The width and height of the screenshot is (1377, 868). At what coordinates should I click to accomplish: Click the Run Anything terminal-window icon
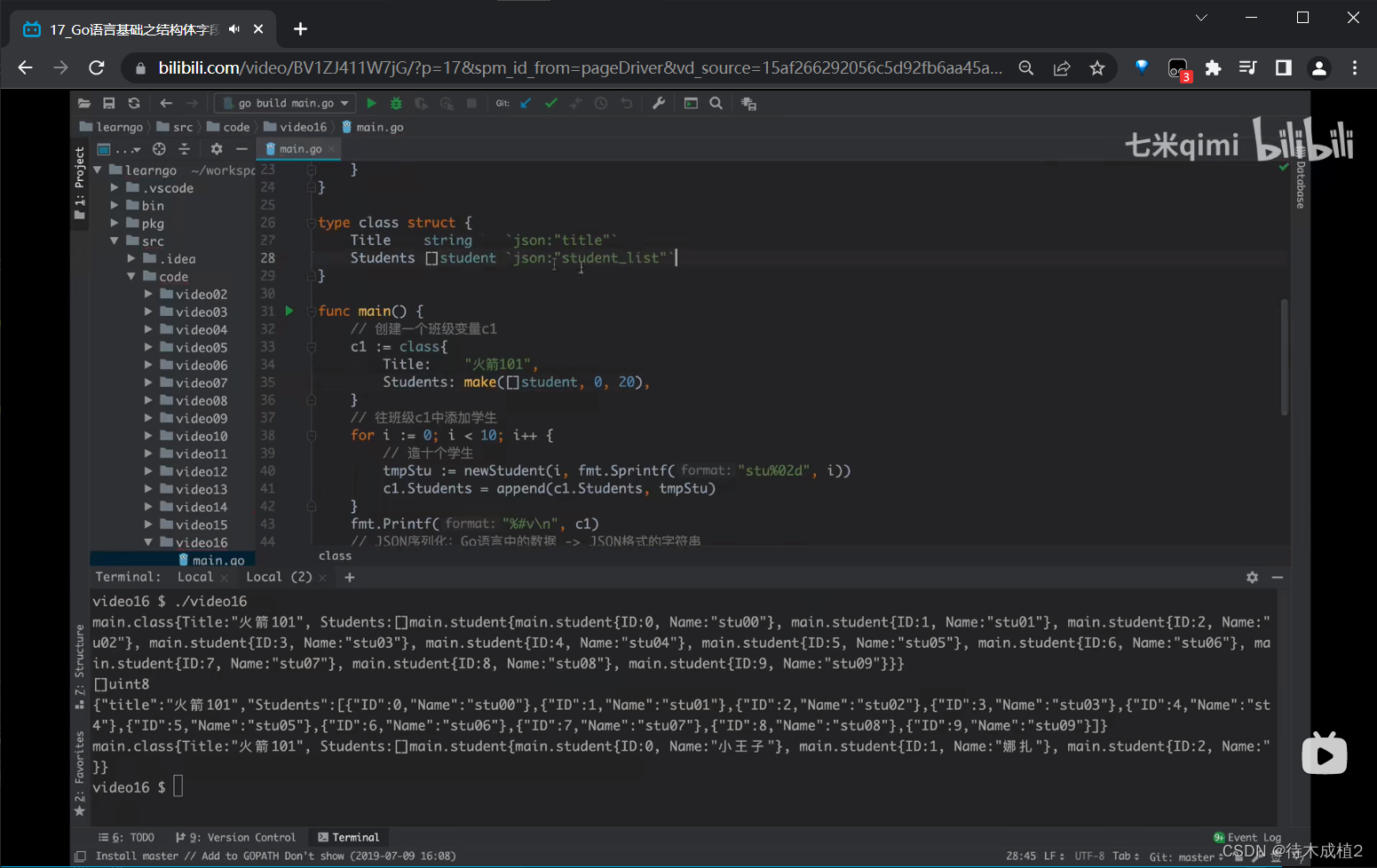691,104
